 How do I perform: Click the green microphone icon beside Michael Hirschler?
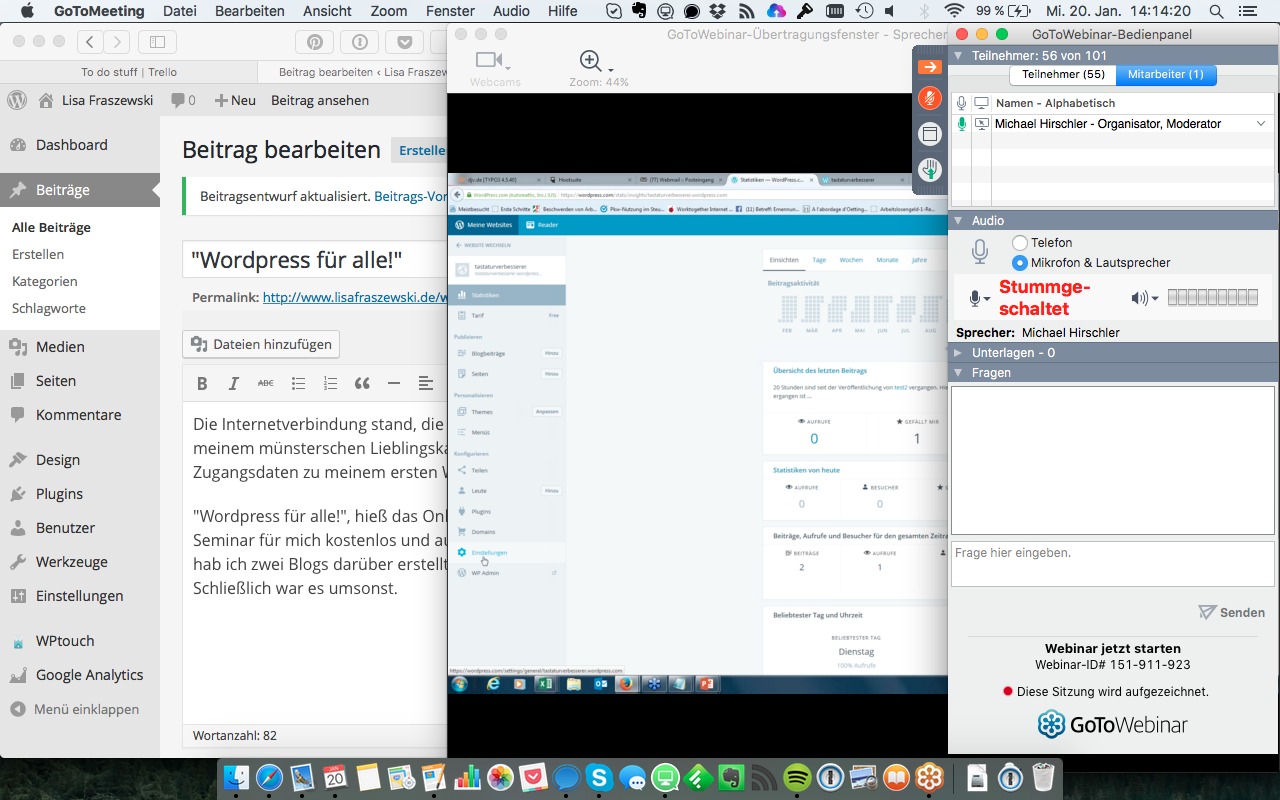962,124
